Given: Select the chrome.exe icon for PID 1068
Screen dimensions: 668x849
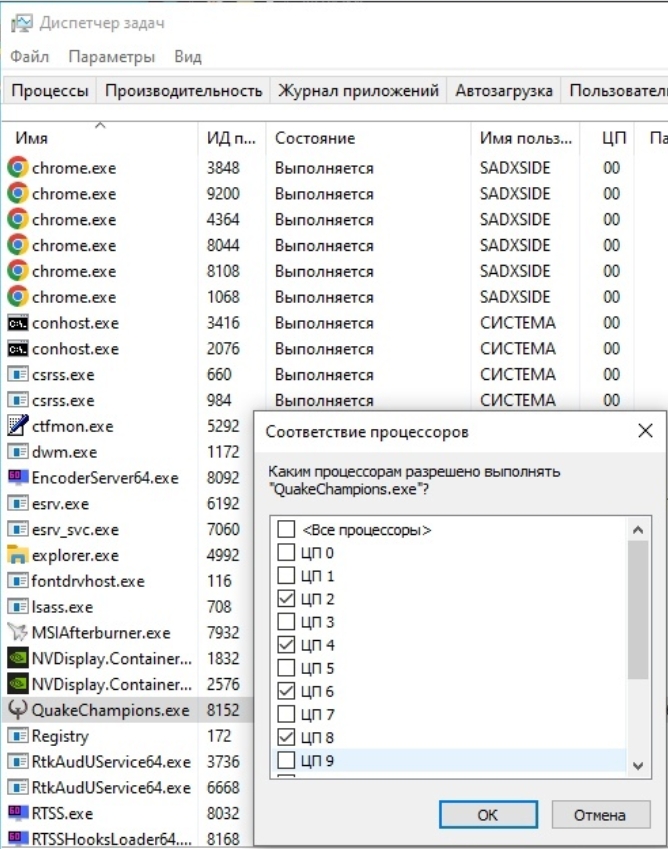Looking at the screenshot, I should pos(17,297).
